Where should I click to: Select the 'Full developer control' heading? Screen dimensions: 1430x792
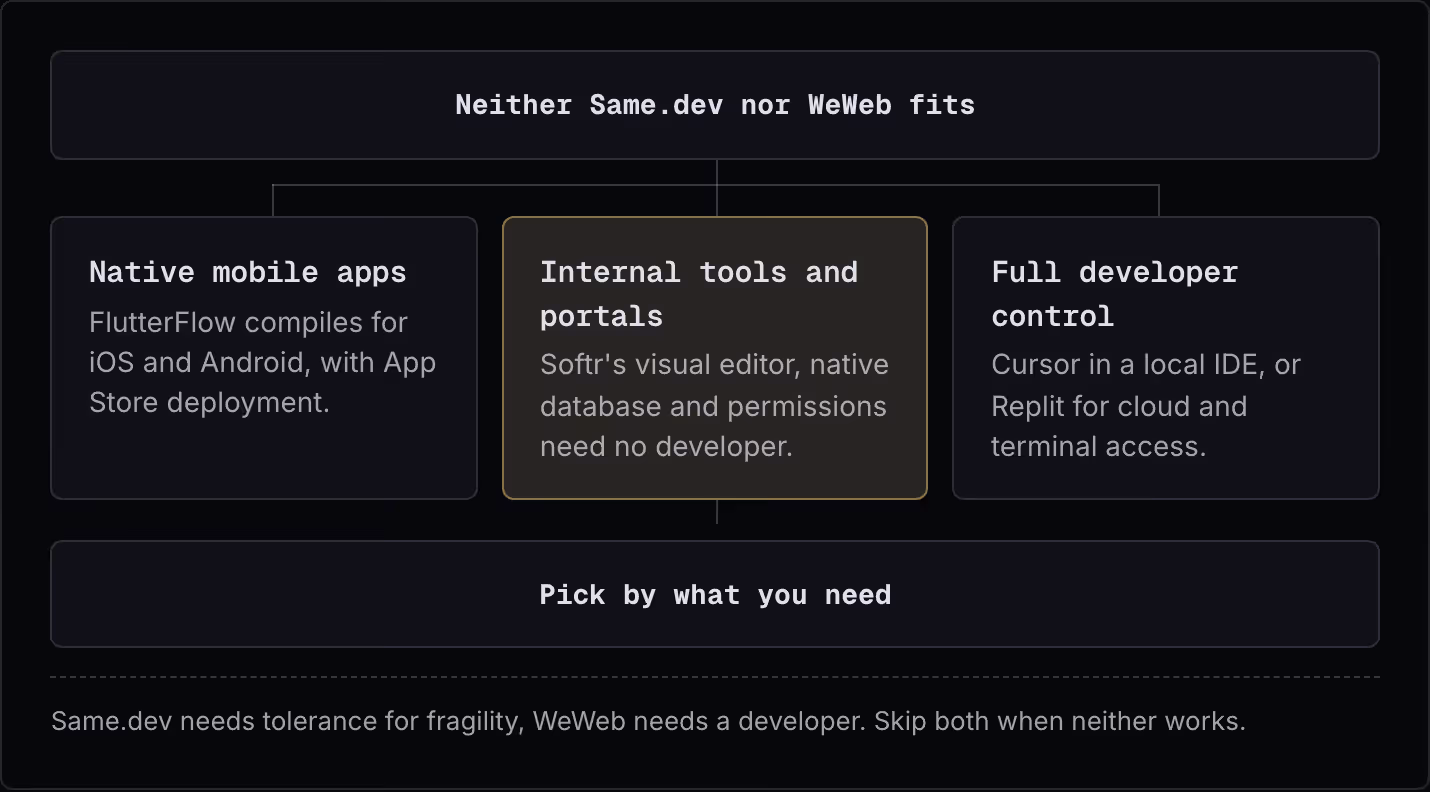click(x=1115, y=294)
